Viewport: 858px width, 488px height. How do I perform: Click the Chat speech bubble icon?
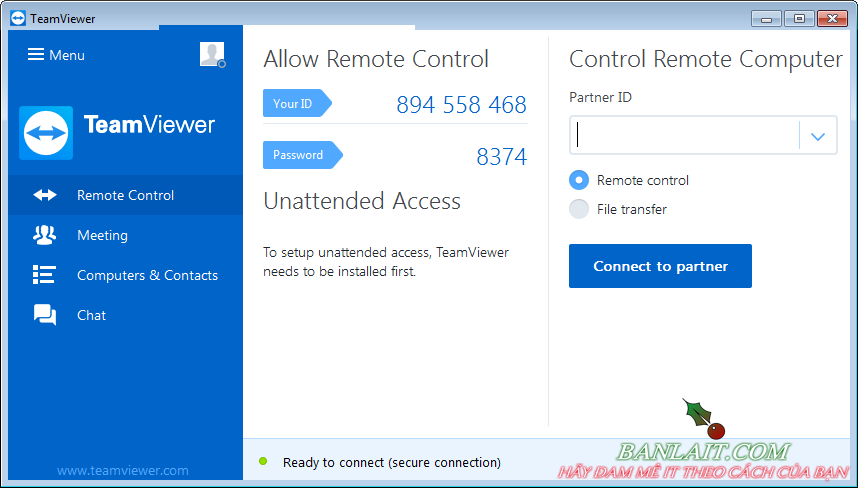click(45, 315)
